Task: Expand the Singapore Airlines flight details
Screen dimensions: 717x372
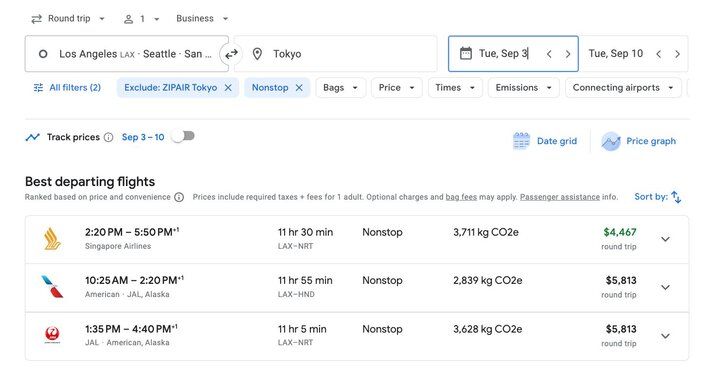Action: tap(665, 239)
